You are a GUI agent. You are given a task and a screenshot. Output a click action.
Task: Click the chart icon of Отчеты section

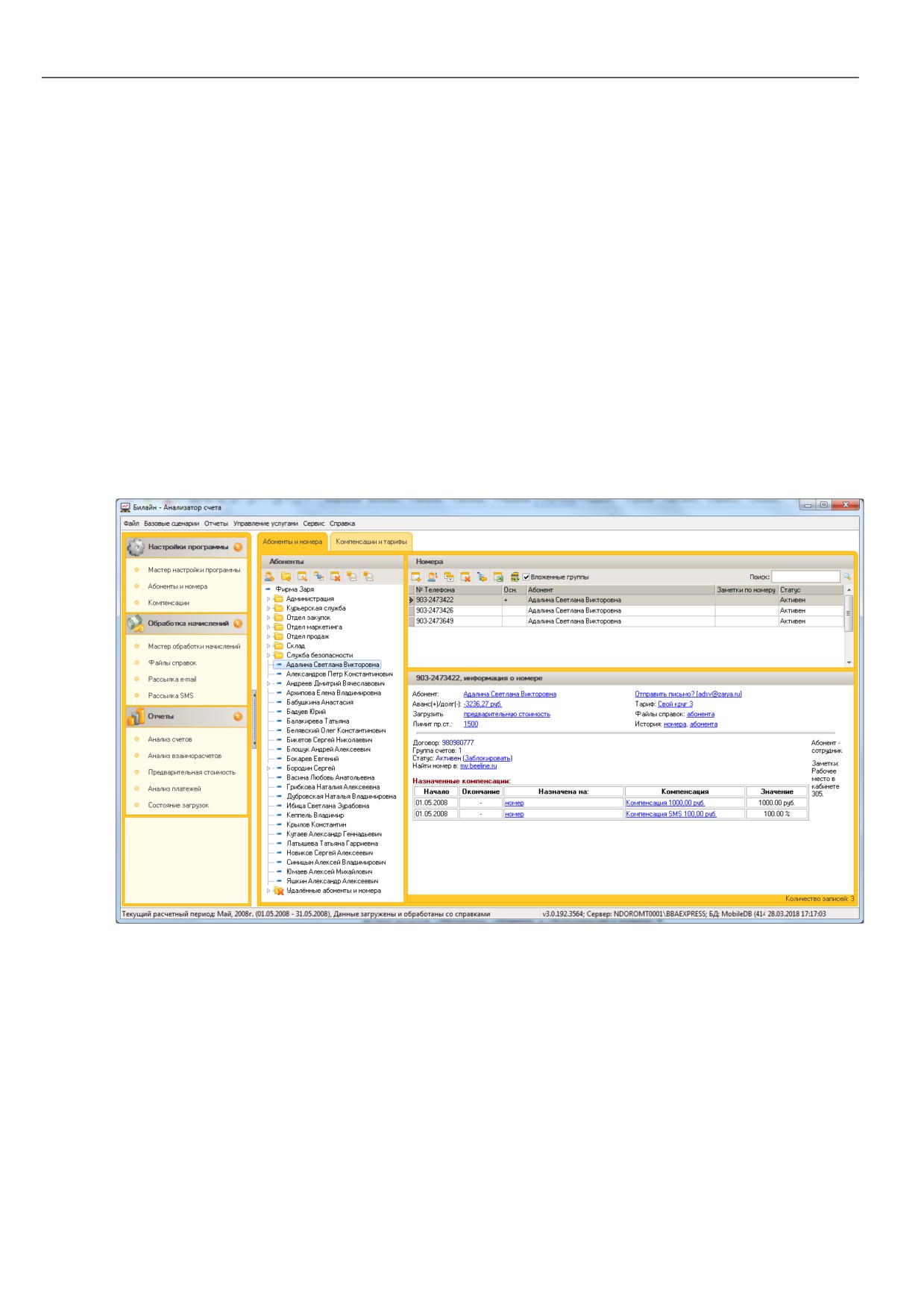point(136,717)
